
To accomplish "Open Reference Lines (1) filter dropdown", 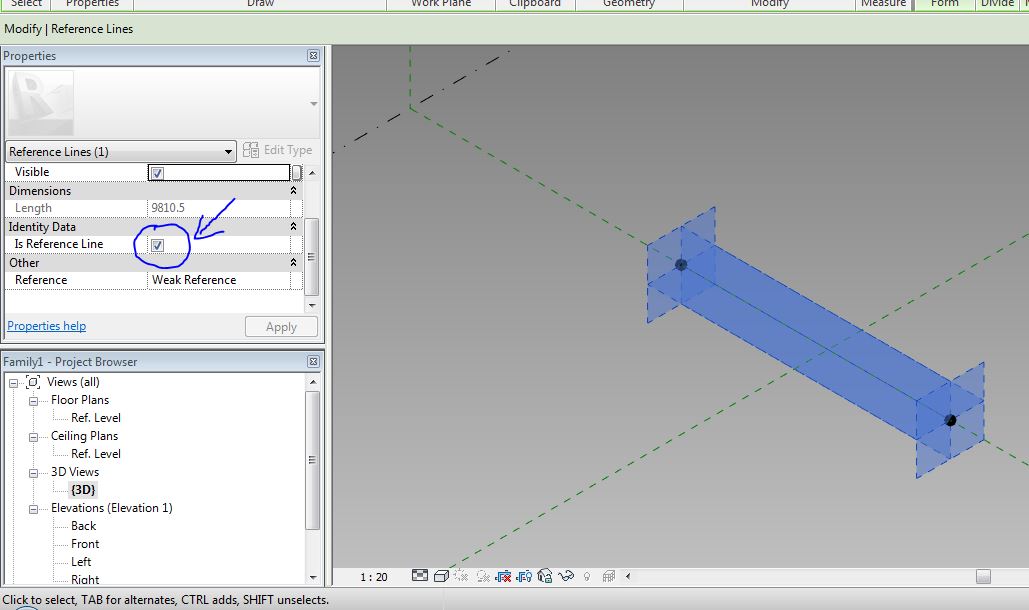I will tap(121, 152).
